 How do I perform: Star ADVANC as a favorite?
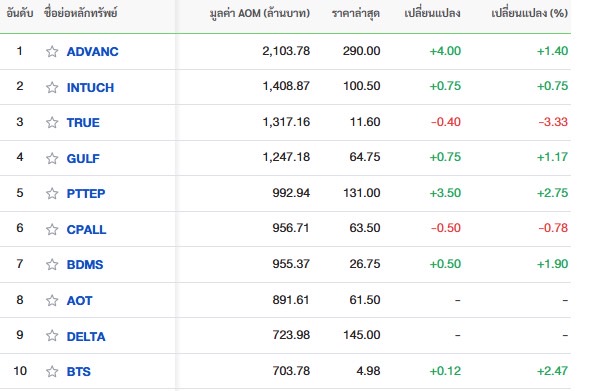pos(52,51)
